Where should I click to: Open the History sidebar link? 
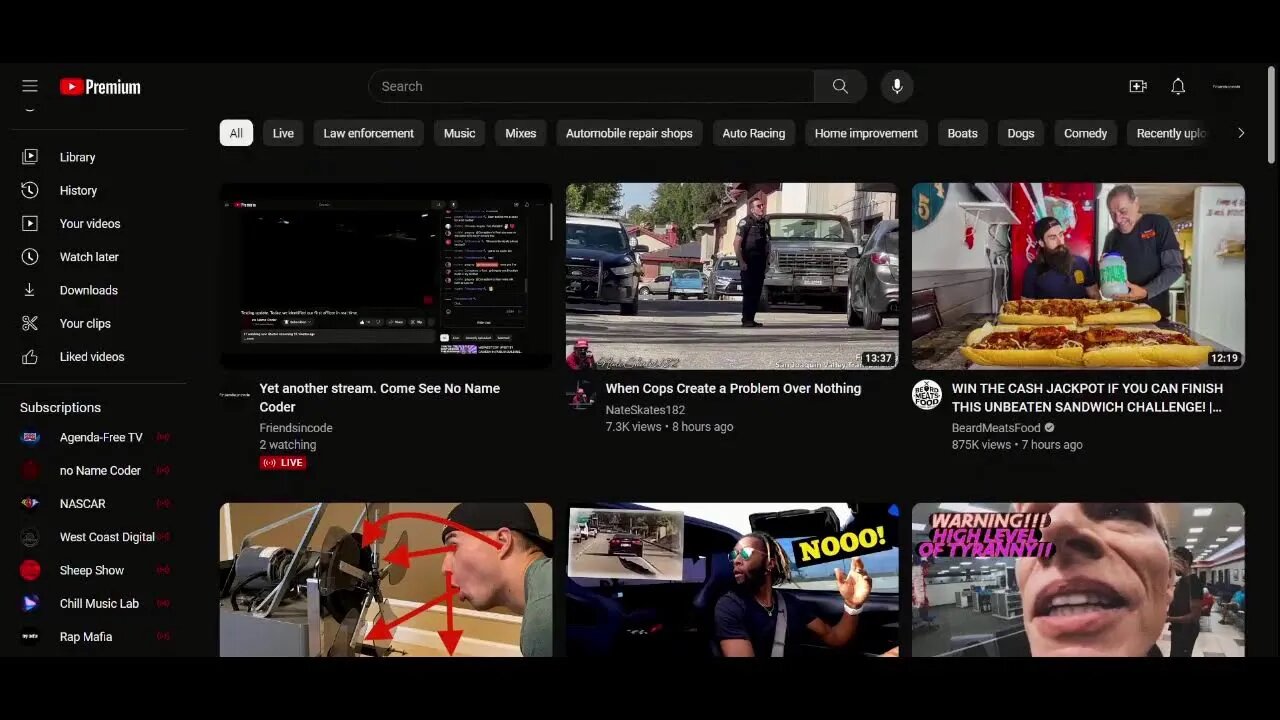78,190
